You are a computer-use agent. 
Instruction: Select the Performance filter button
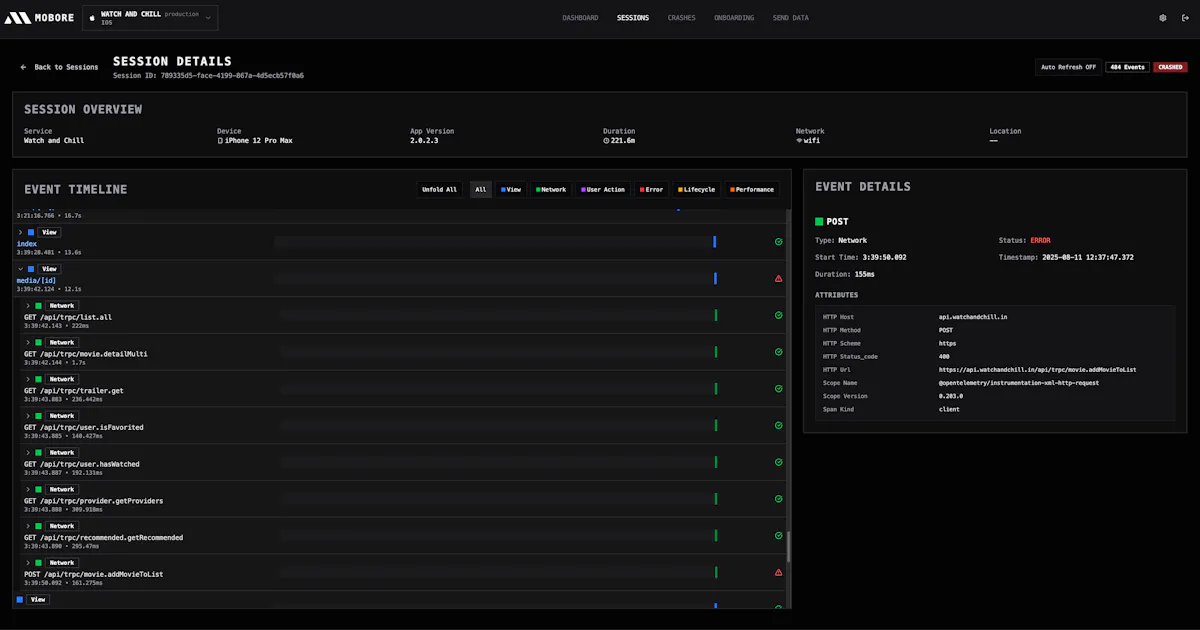(x=752, y=189)
